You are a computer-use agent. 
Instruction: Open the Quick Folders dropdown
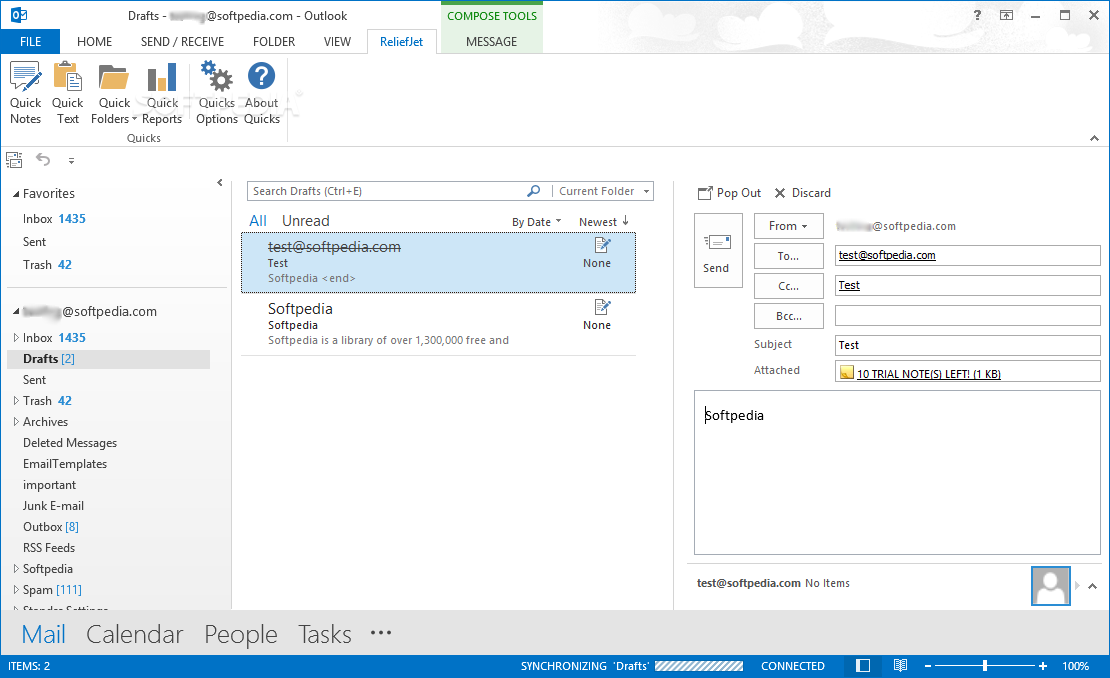113,93
